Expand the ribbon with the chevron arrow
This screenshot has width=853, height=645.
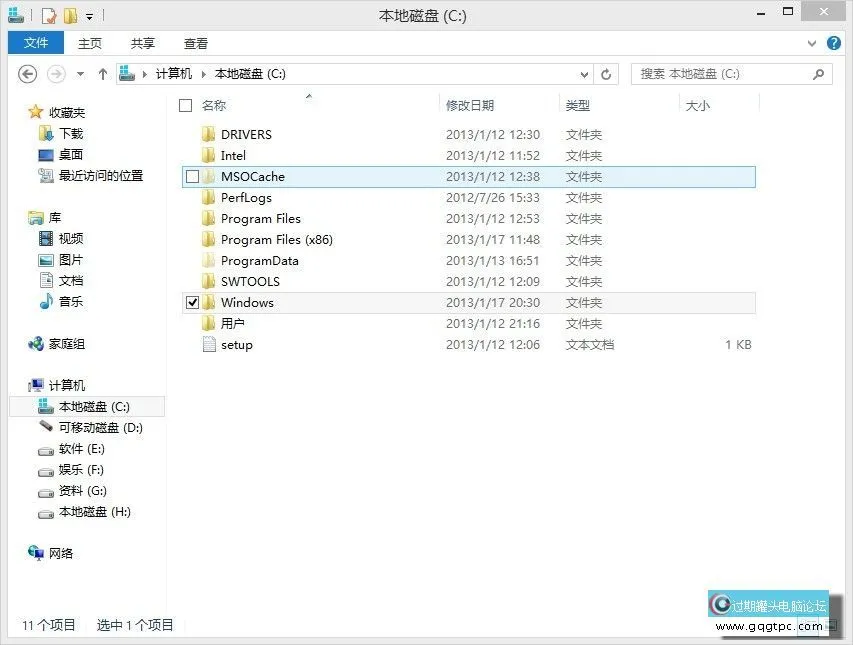tap(812, 43)
